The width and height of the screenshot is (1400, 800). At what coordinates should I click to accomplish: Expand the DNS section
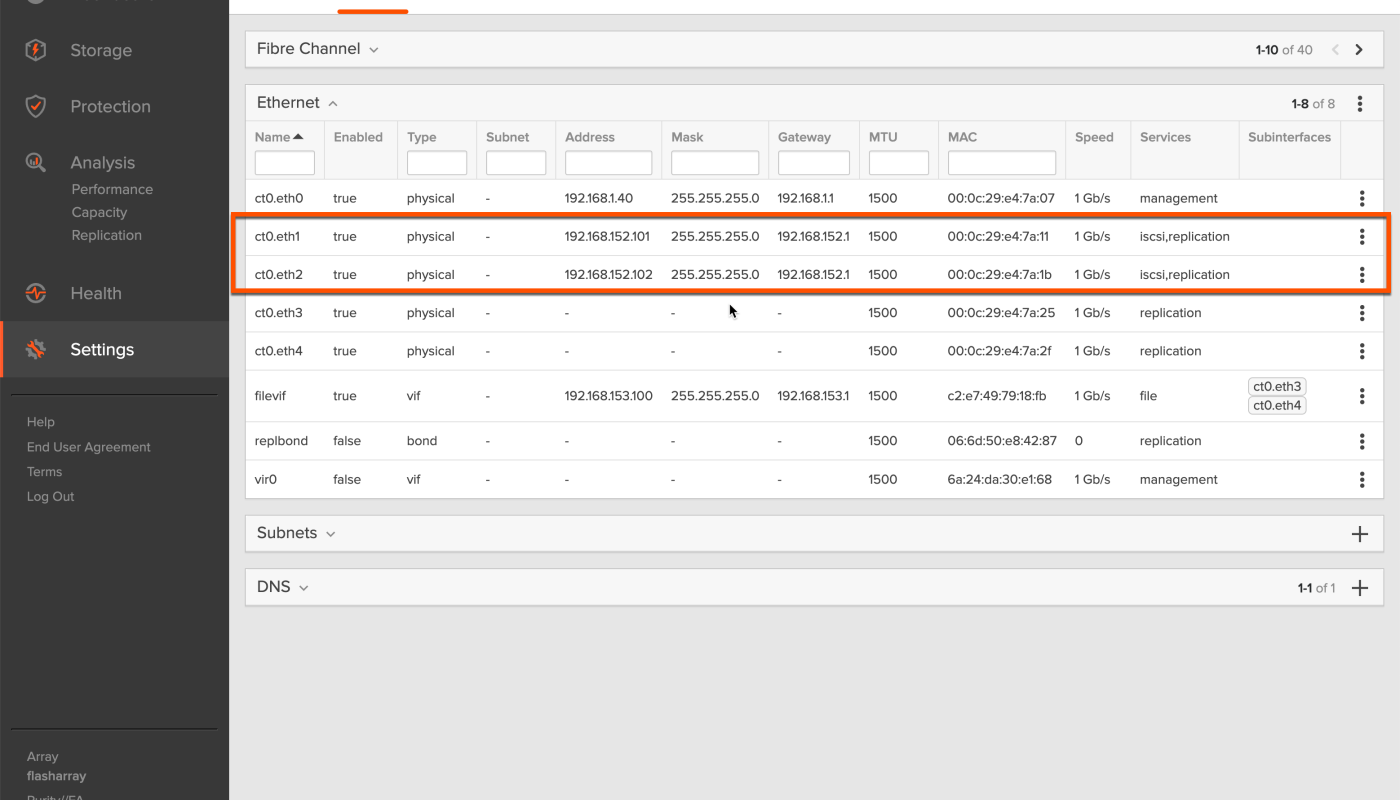tap(303, 588)
